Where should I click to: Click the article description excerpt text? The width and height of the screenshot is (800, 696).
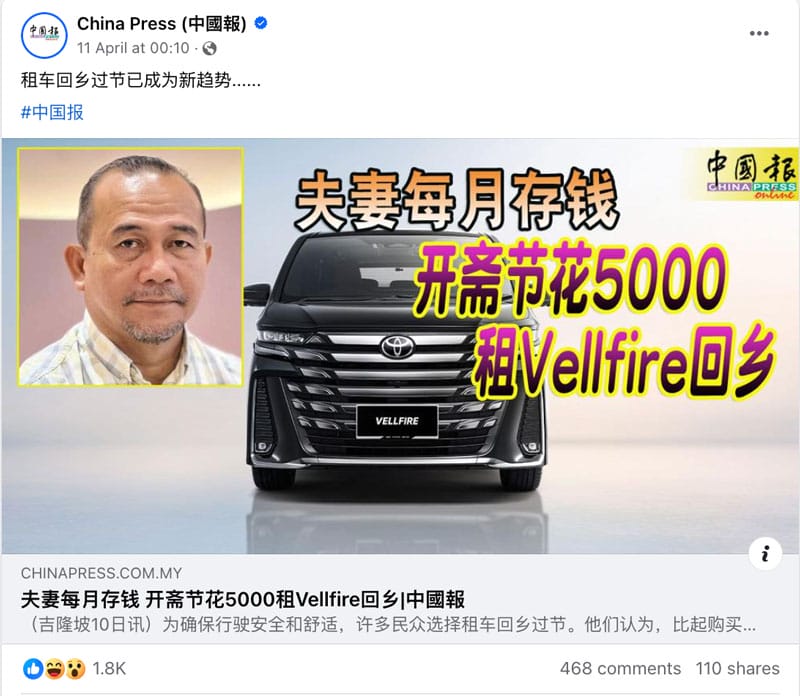click(389, 624)
